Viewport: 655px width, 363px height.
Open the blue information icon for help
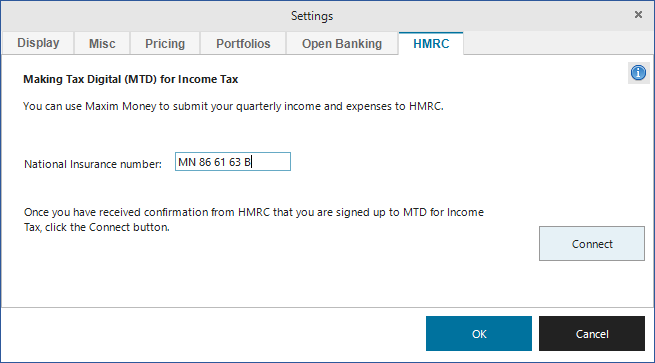(638, 73)
